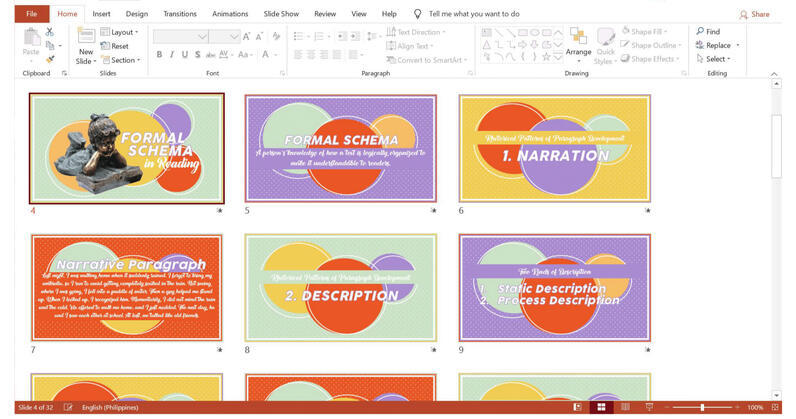The image size is (796, 419).
Task: Click Convert to SmartArt button
Action: 426,60
